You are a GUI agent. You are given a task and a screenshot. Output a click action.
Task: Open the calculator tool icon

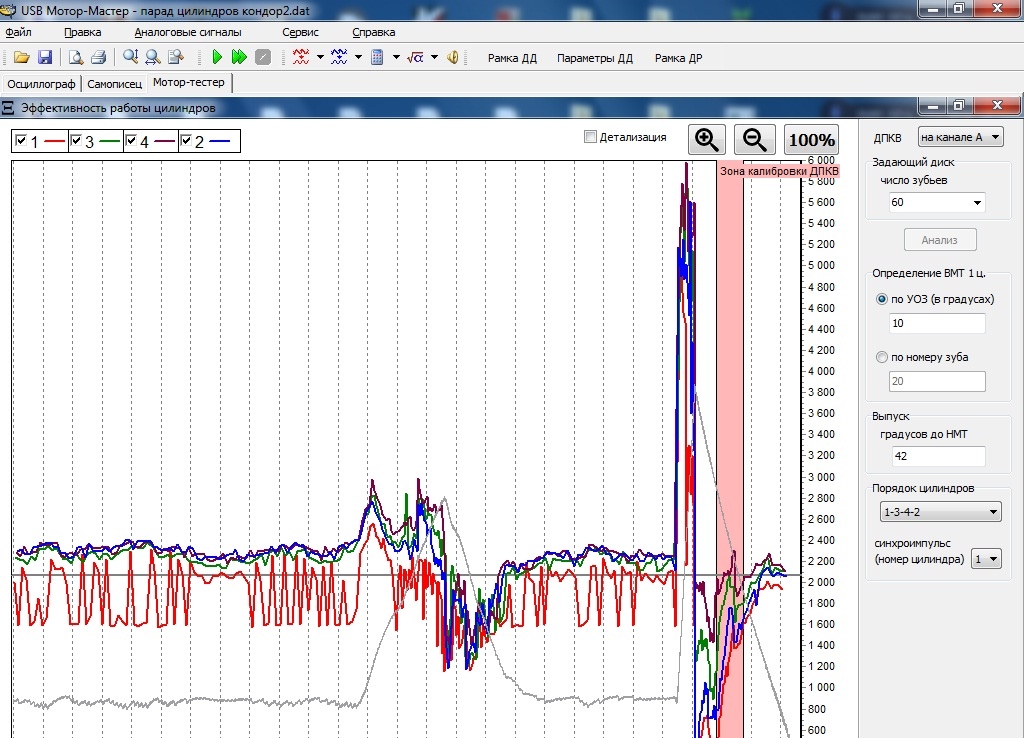point(377,57)
